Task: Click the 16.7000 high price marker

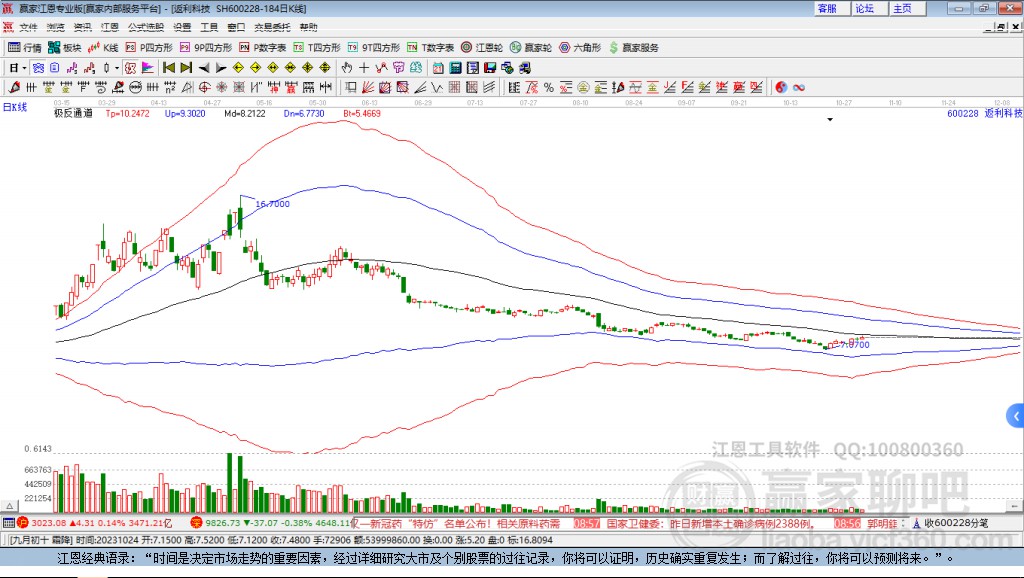Action: pyautogui.click(x=272, y=204)
